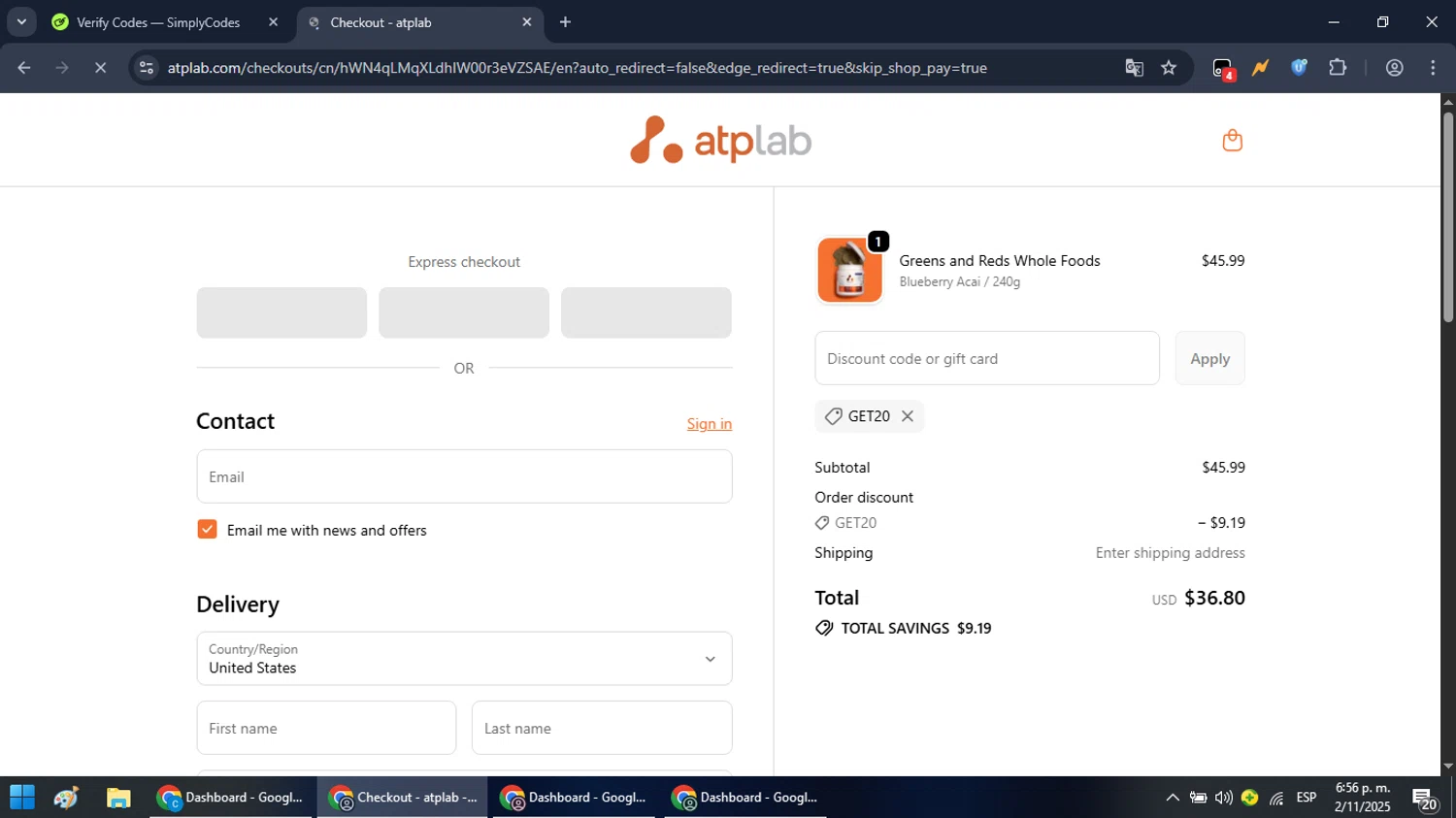Screen dimensions: 1456x818
Task: Open the shopping bag cart icon
Action: 1232,141
